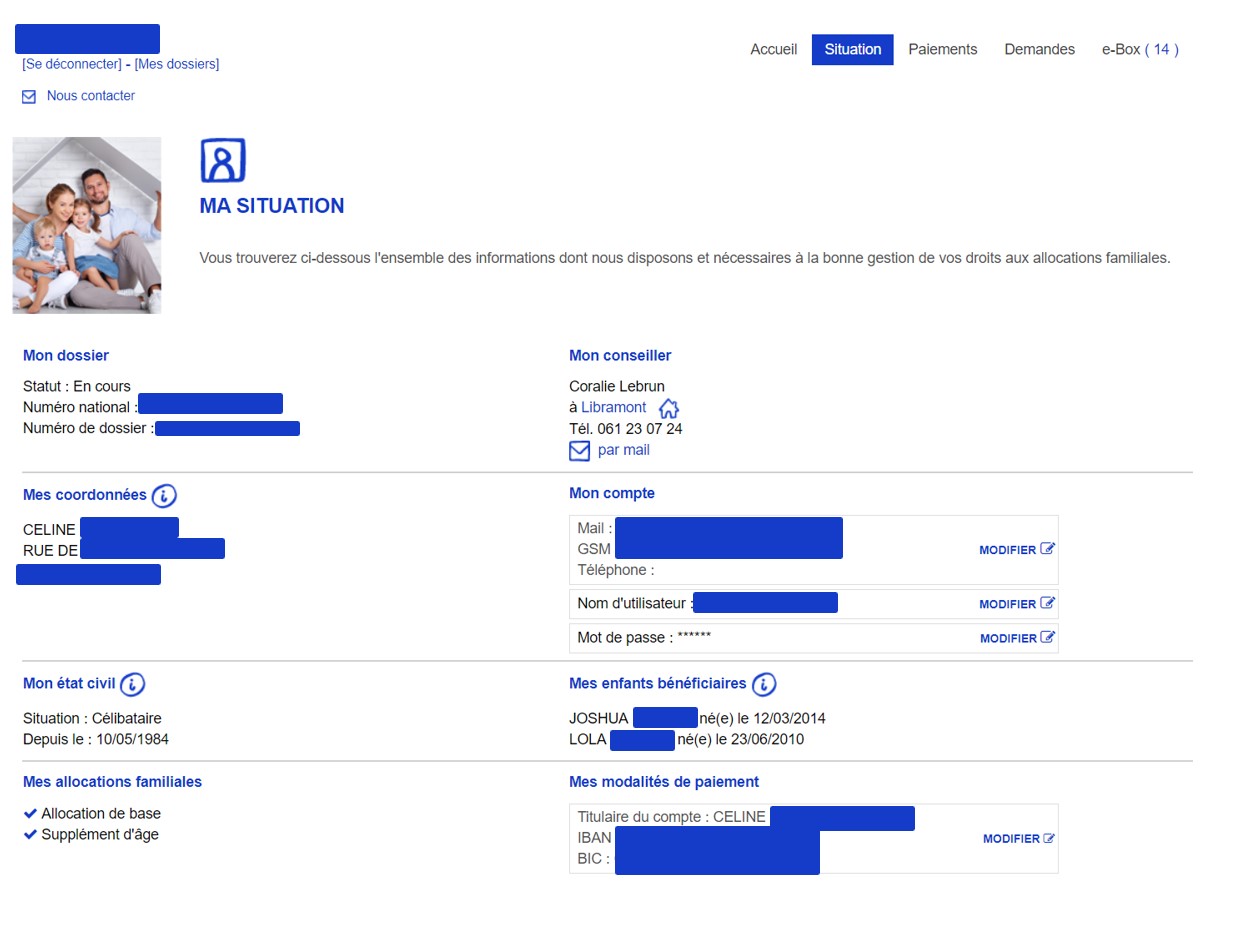Switch to the Demandes tab

pyautogui.click(x=1039, y=49)
